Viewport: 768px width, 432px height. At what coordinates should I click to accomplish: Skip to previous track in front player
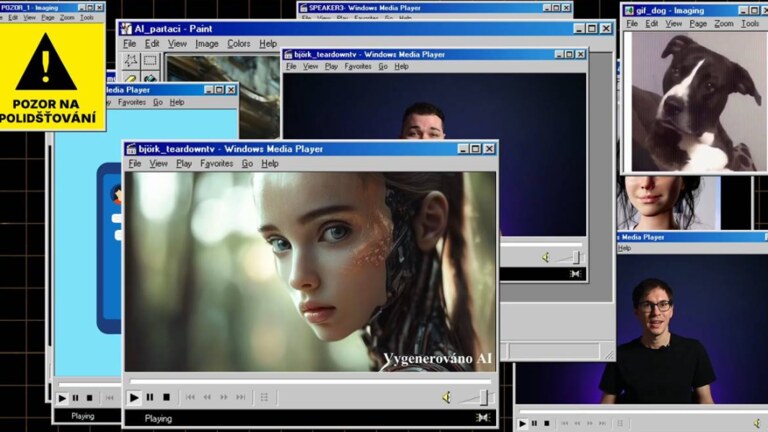tap(190, 397)
